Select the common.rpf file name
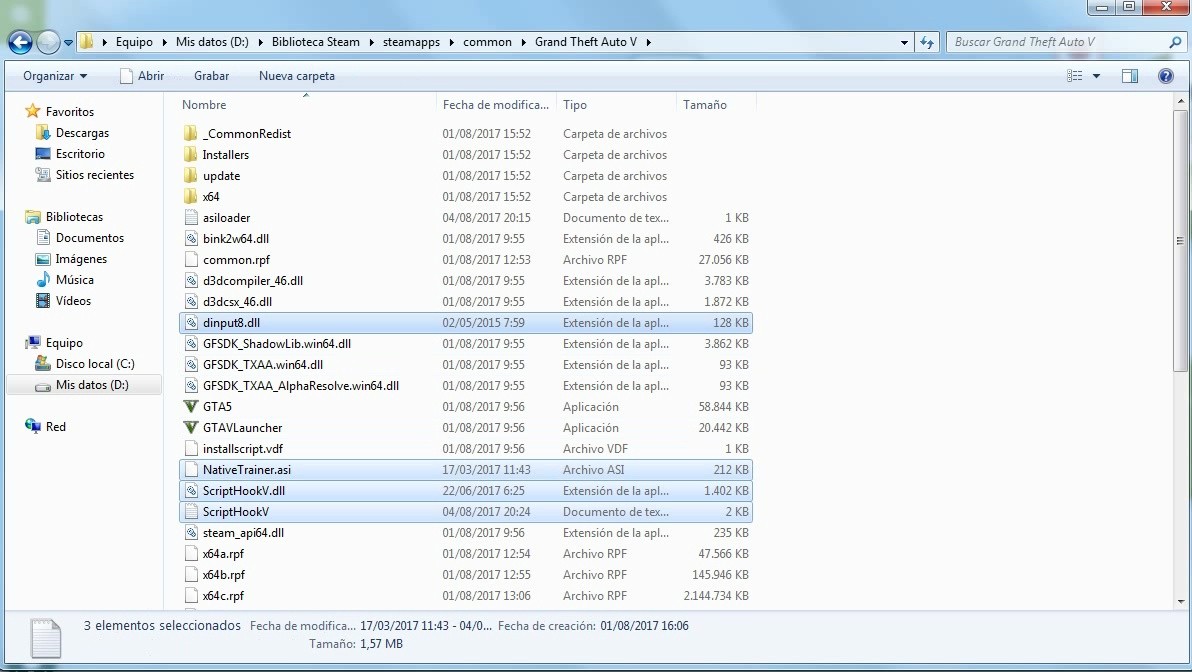The height and width of the screenshot is (672, 1192). point(236,260)
